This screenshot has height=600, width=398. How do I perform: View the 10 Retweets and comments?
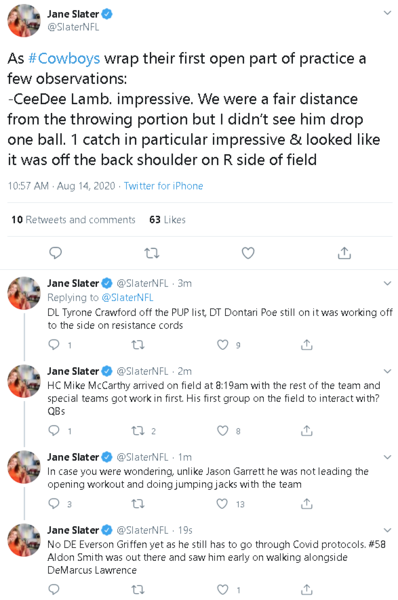click(x=73, y=220)
